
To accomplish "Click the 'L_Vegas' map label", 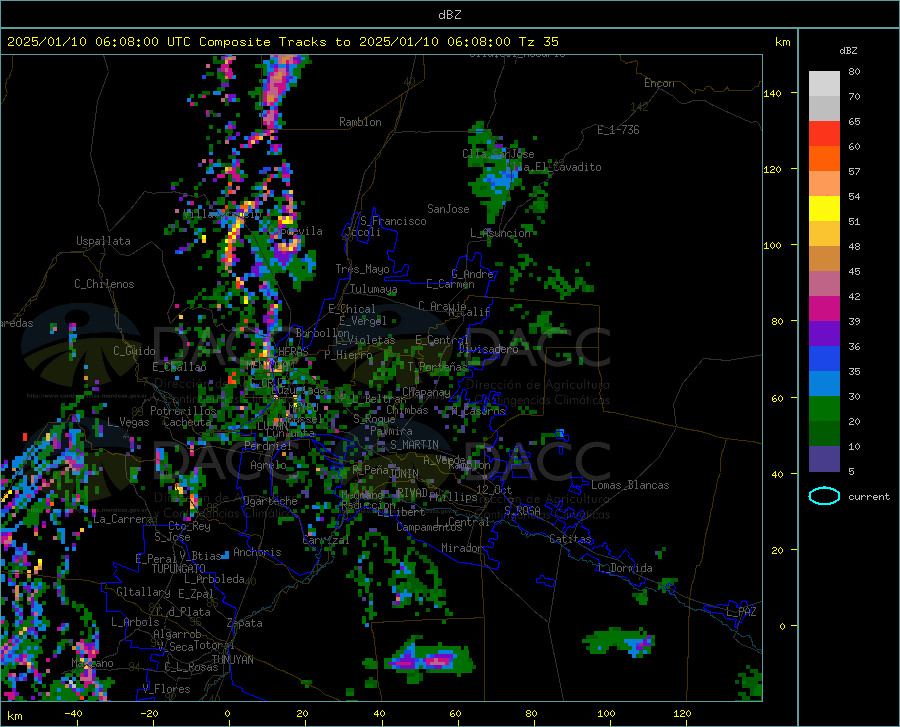I will [128, 422].
